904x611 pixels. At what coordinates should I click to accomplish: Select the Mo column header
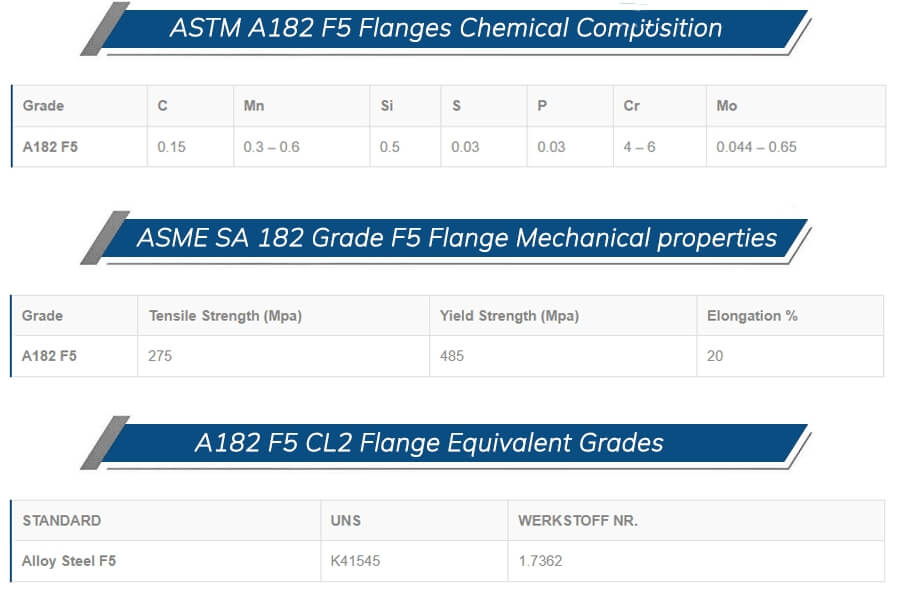727,106
